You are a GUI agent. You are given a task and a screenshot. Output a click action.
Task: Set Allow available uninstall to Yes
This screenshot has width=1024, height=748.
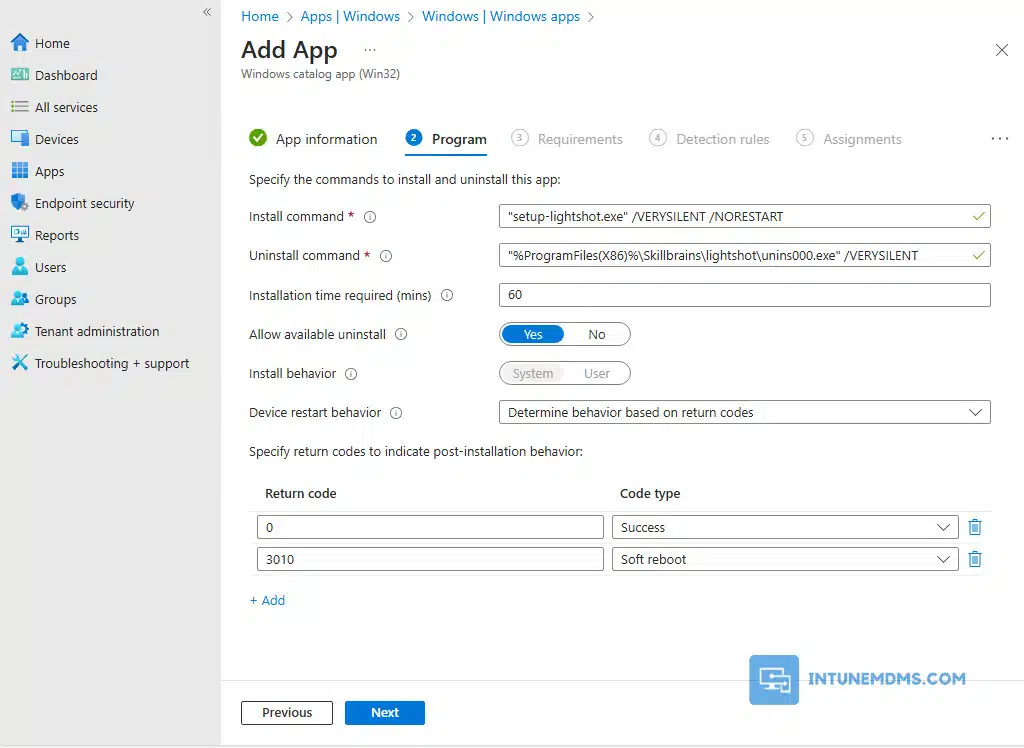pyautogui.click(x=533, y=334)
